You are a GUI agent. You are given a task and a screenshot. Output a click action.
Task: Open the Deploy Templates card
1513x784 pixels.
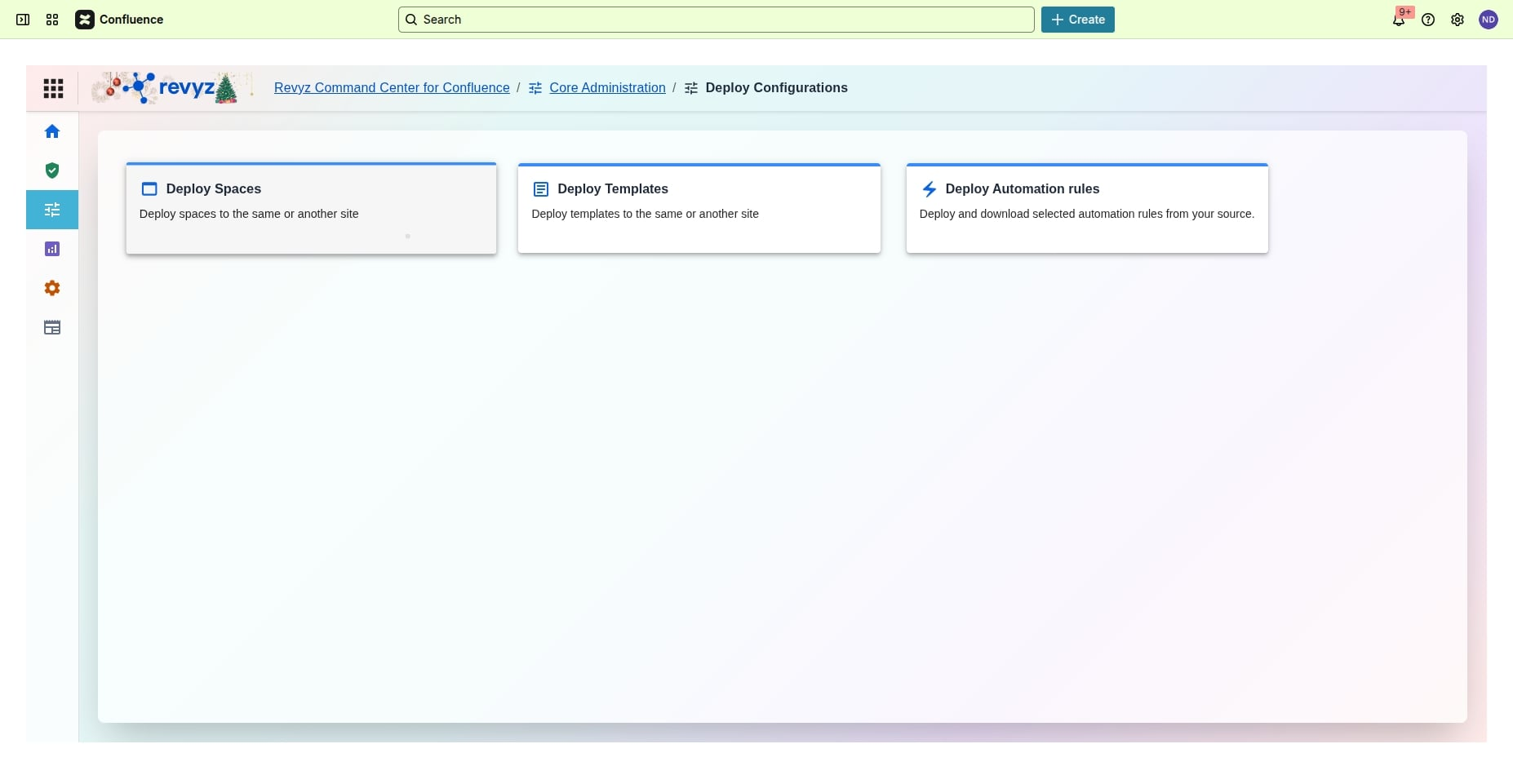coord(699,209)
